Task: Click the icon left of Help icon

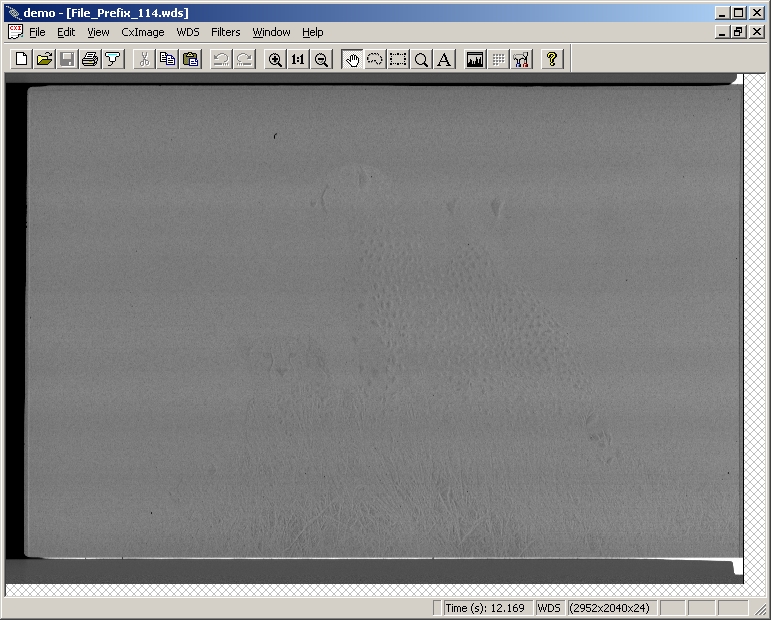Action: point(521,59)
